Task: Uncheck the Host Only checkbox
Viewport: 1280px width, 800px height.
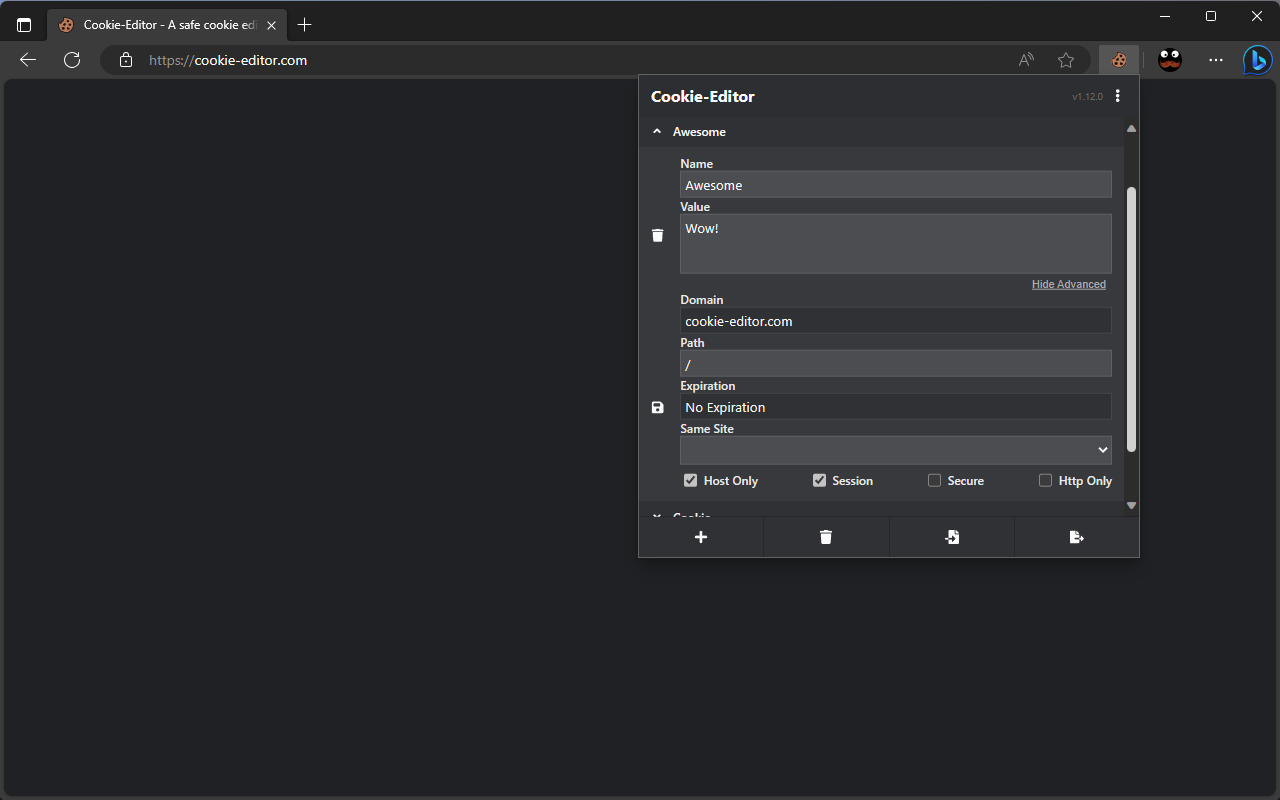Action: pos(690,481)
